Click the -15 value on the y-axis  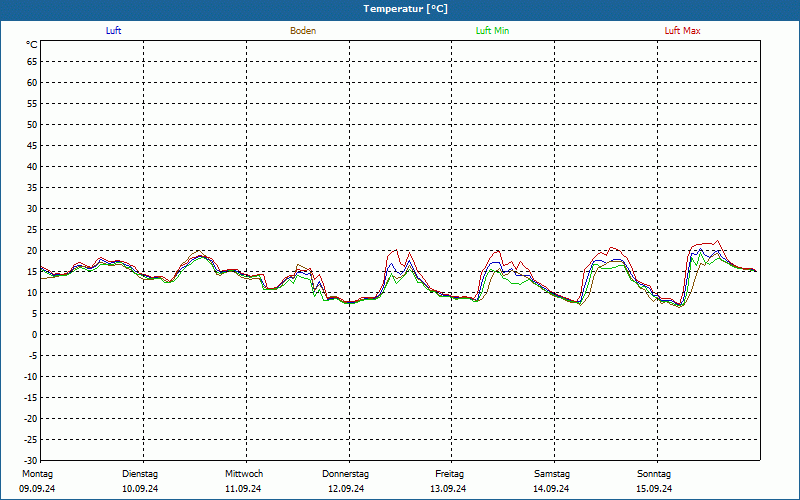31,397
